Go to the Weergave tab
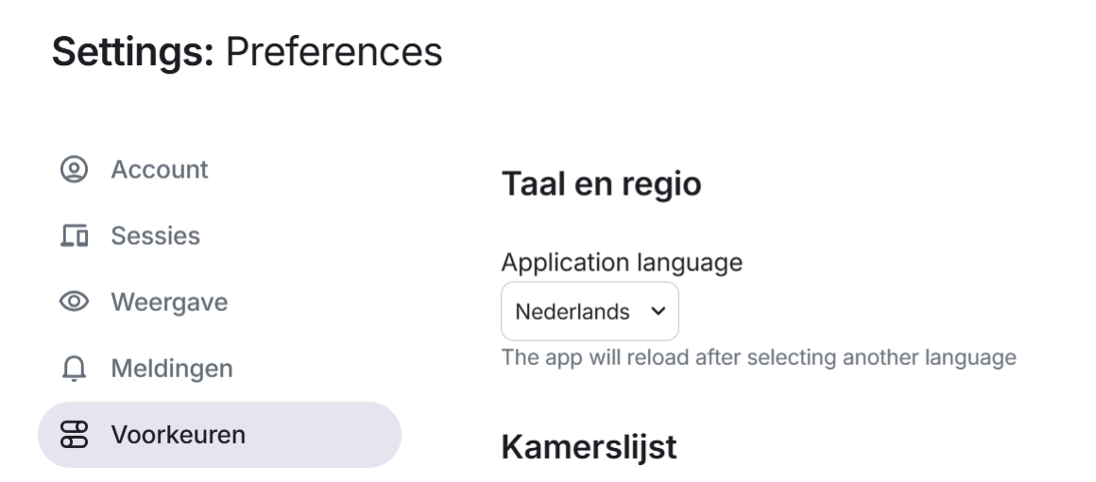 click(x=169, y=302)
